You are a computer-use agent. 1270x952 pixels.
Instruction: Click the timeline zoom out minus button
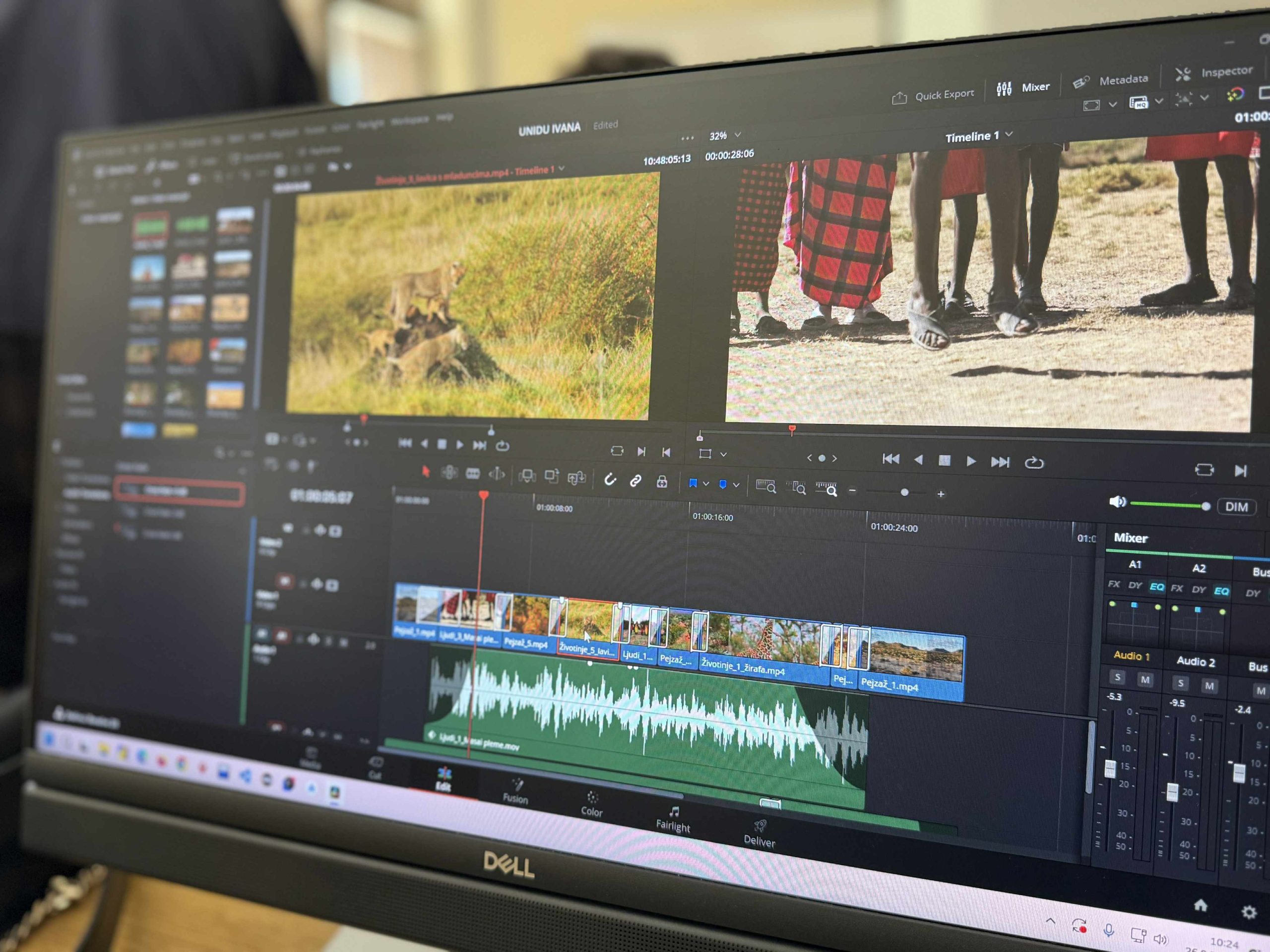point(852,490)
